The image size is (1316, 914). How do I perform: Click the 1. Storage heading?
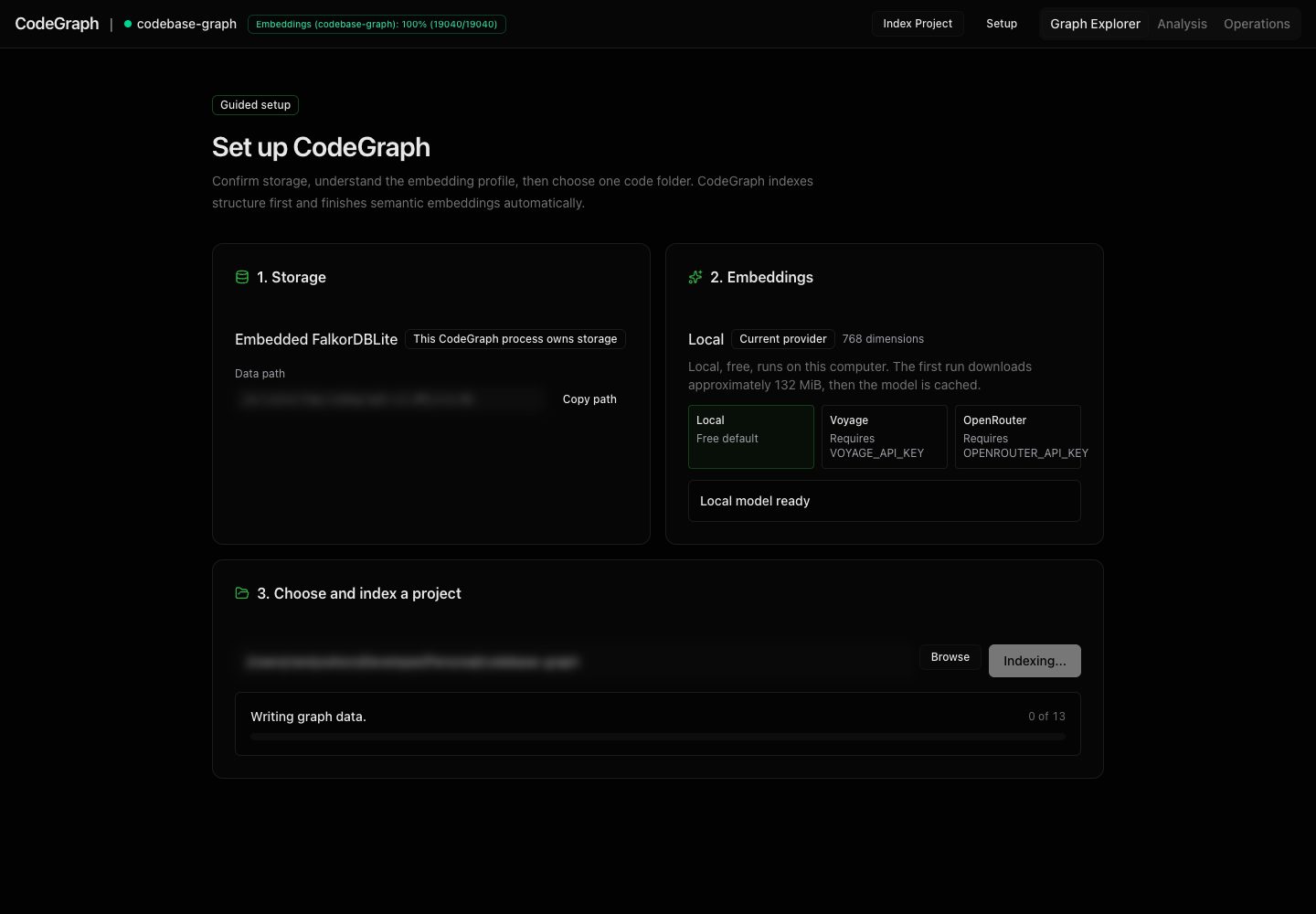tap(292, 277)
